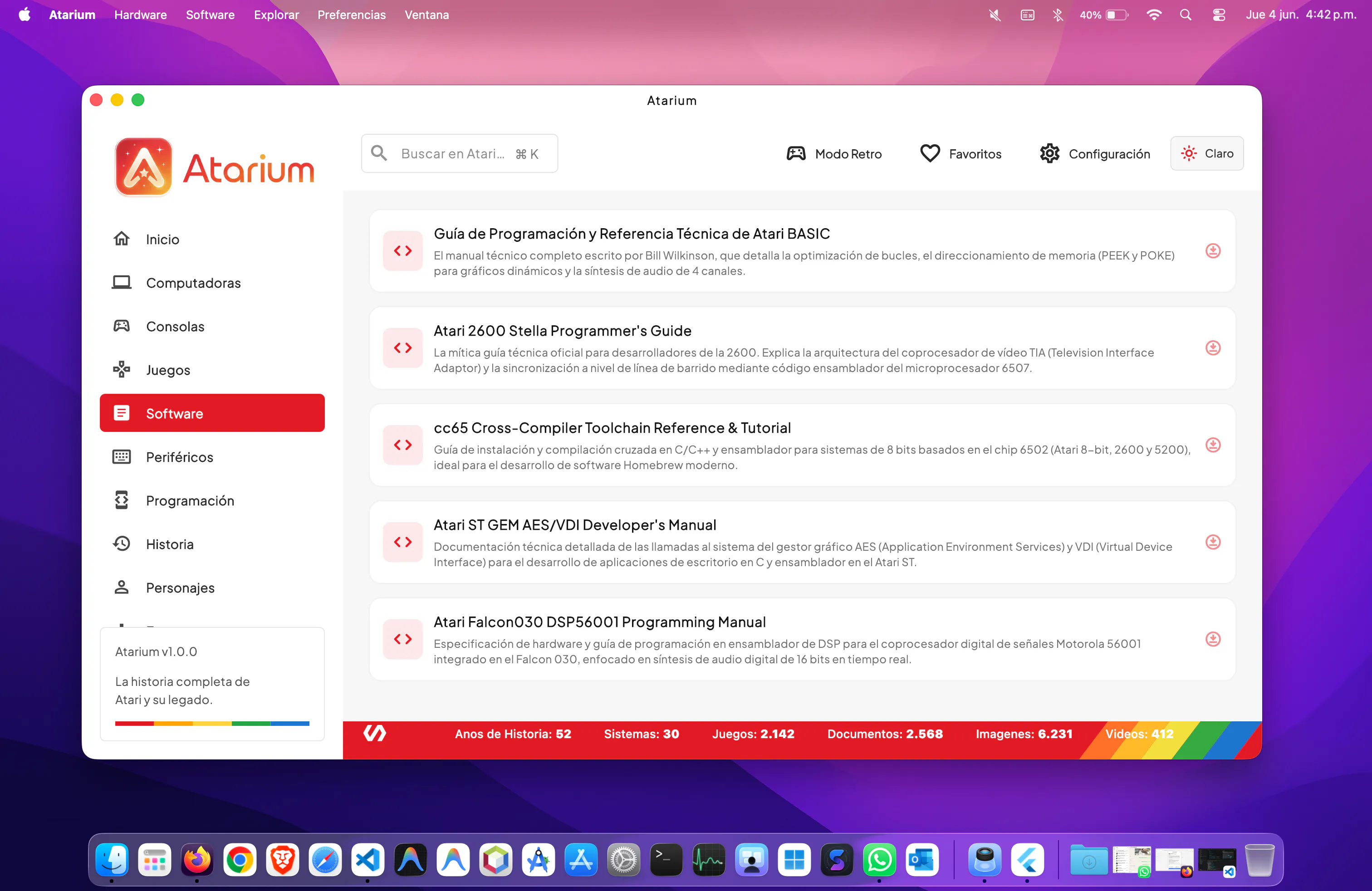Image resolution: width=1372 pixels, height=891 pixels.
Task: Open WhatsApp from the dock
Action: point(880,860)
